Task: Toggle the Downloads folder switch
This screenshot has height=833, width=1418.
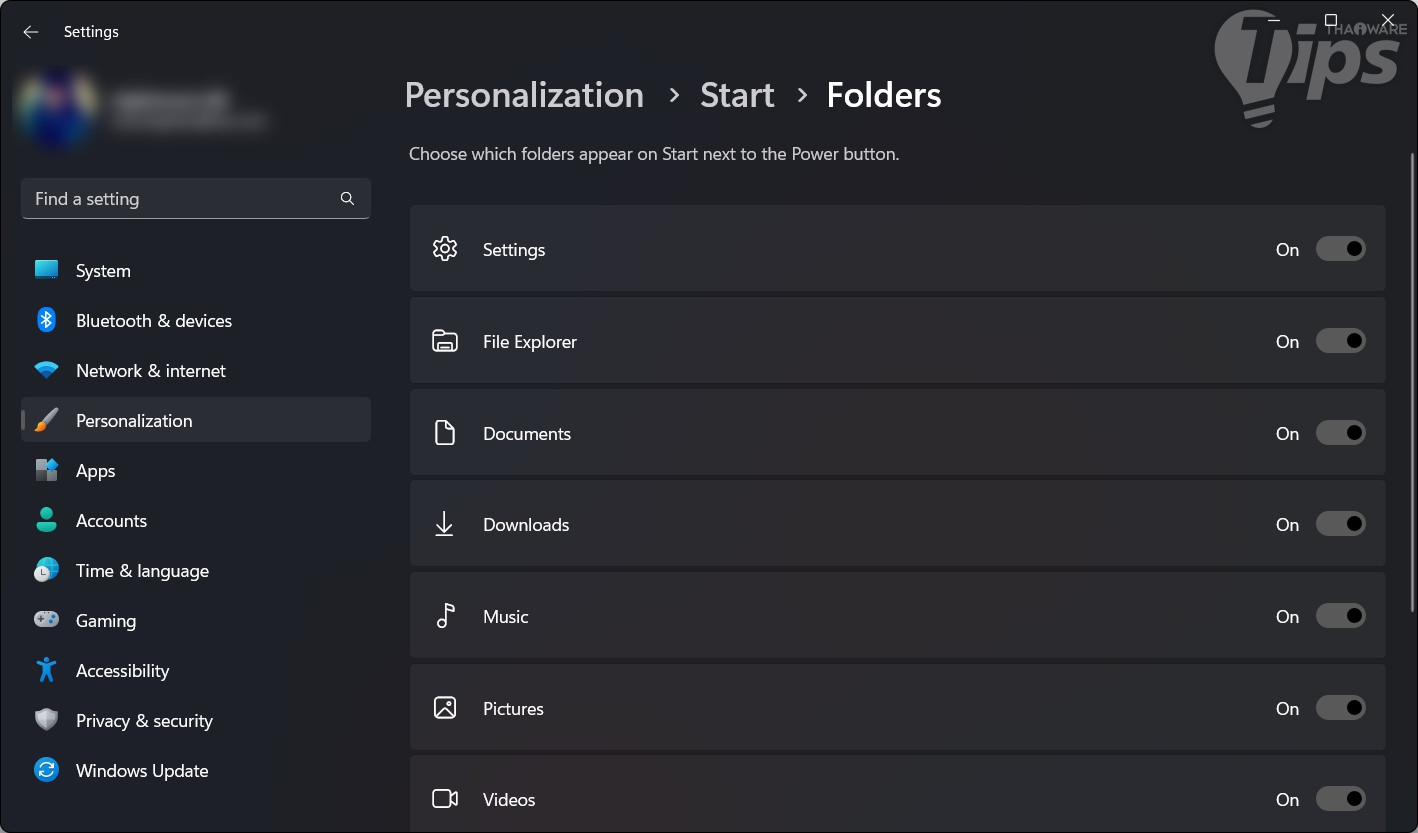Action: (1340, 524)
